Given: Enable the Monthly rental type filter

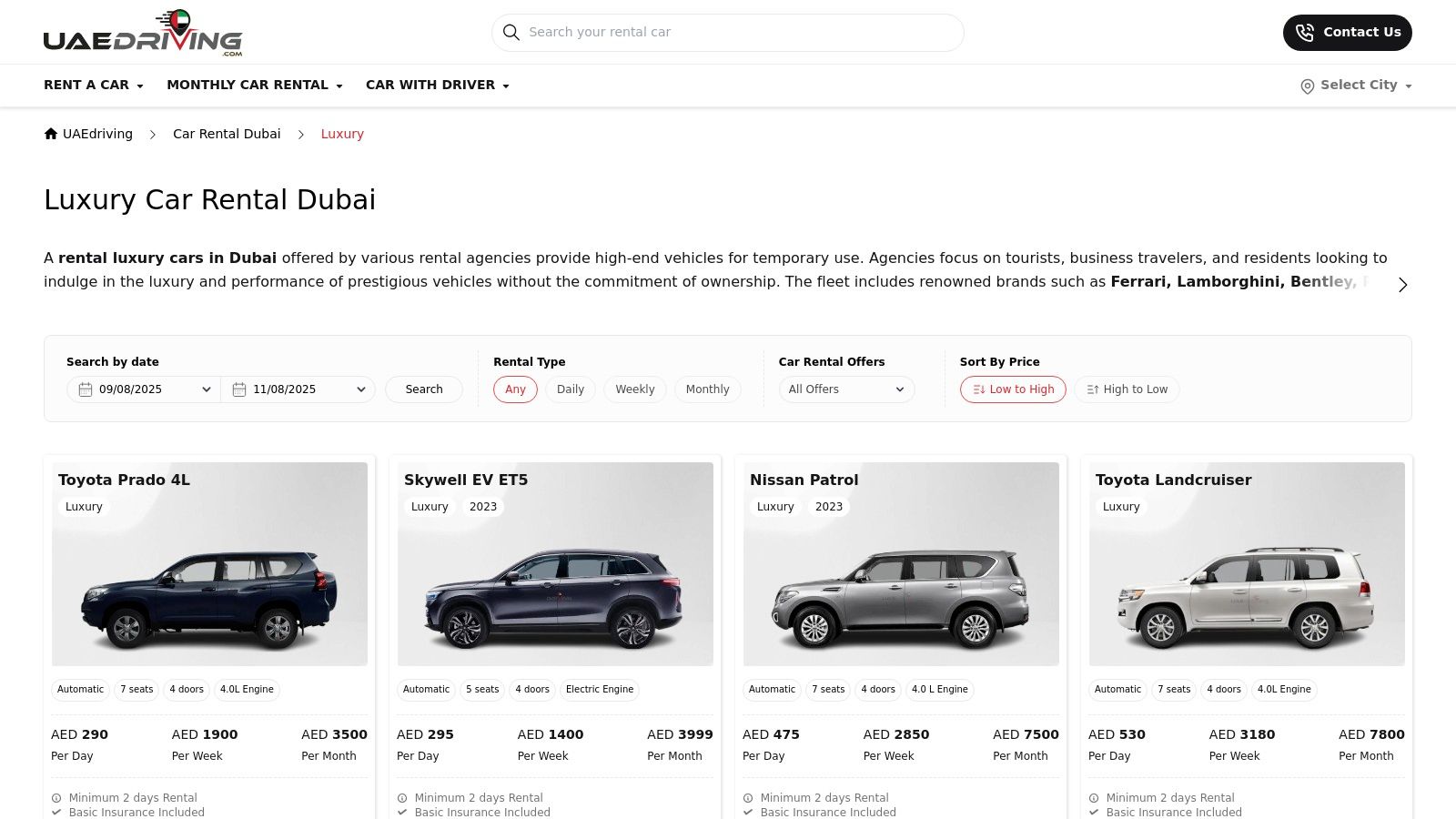Looking at the screenshot, I should pyautogui.click(x=707, y=389).
